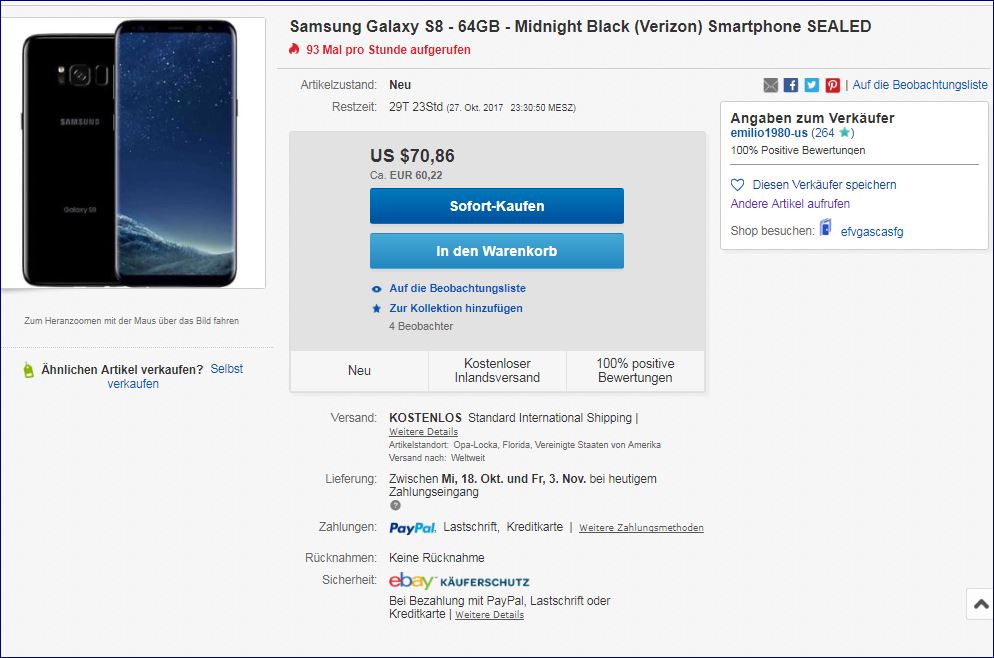Open Andere Artikel aufrufen link
Viewport: 994px width, 658px height.
pyautogui.click(x=790, y=204)
